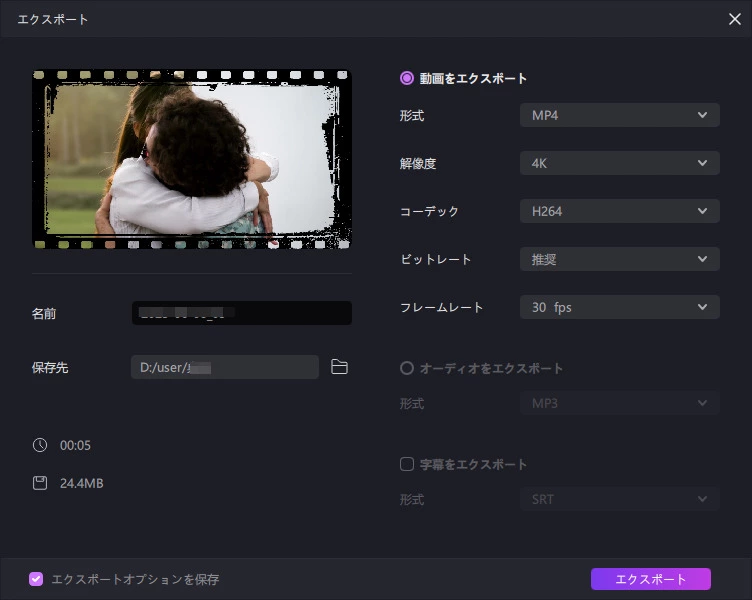
Task: Select オーディオをエクスポート radio button
Action: tap(407, 368)
